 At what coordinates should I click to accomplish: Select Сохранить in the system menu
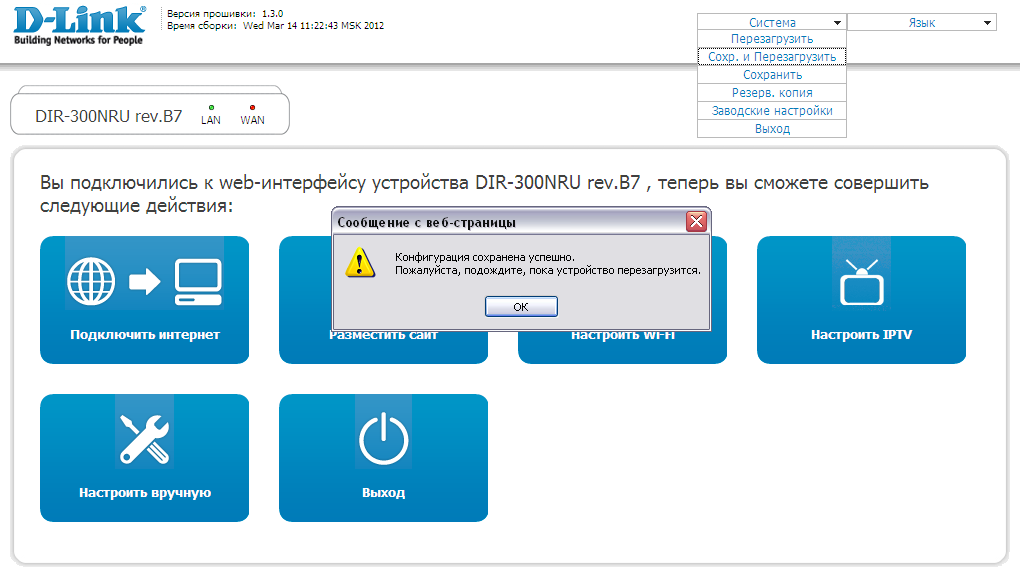click(772, 75)
